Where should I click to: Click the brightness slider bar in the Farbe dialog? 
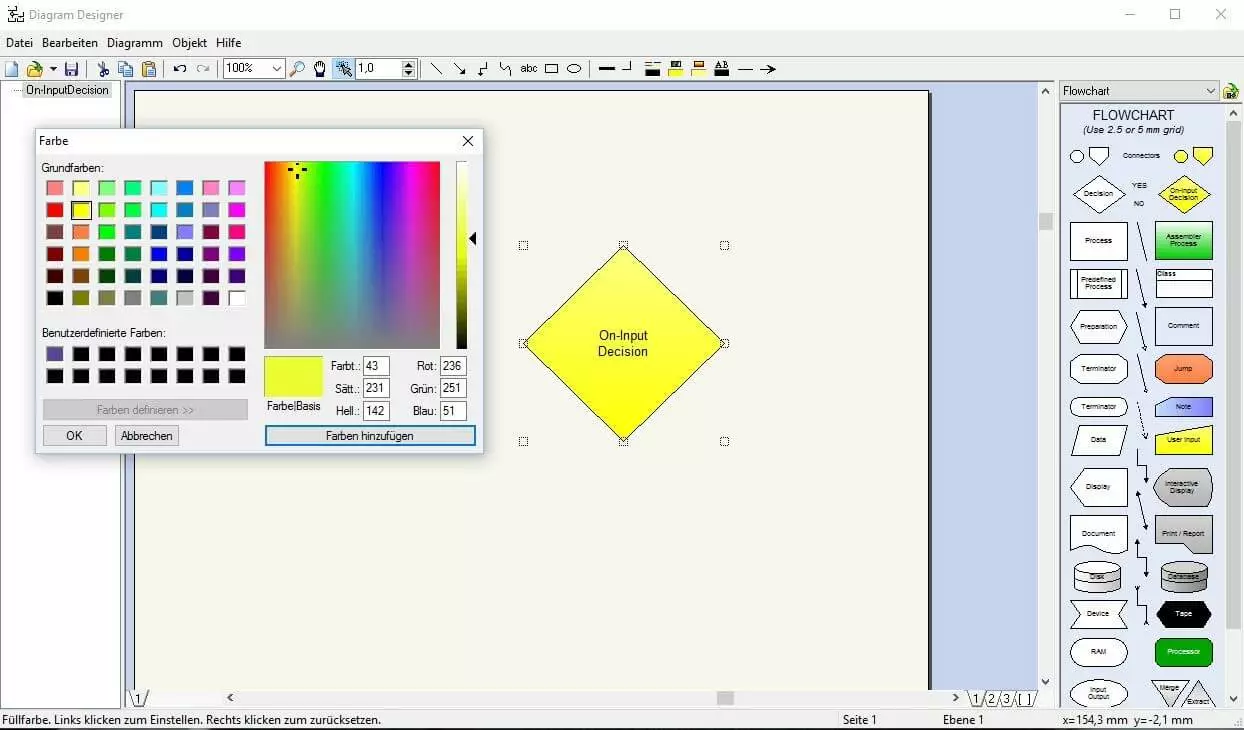pos(461,255)
